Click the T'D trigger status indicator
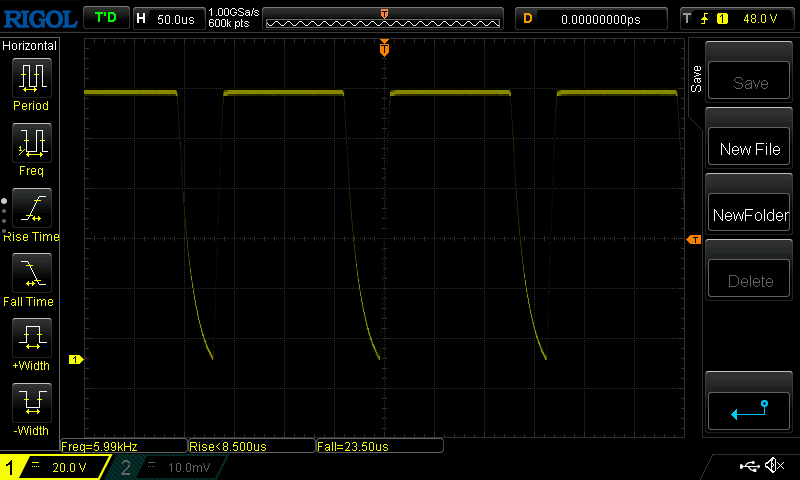 pyautogui.click(x=104, y=18)
